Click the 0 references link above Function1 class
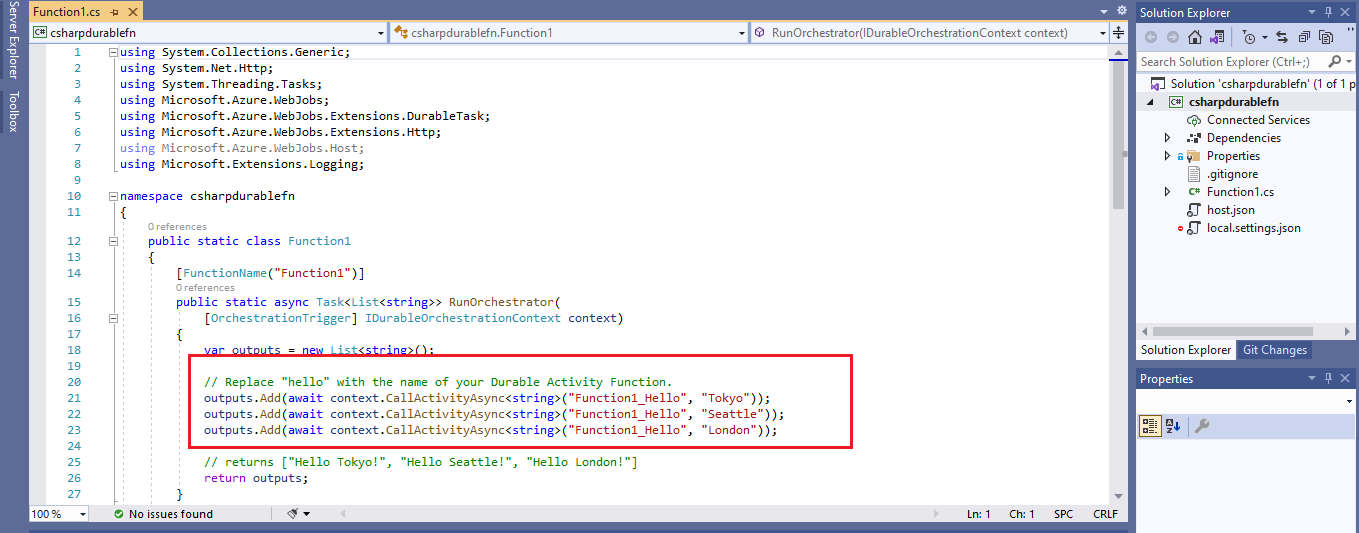The width and height of the screenshot is (1359, 533). pyautogui.click(x=177, y=227)
